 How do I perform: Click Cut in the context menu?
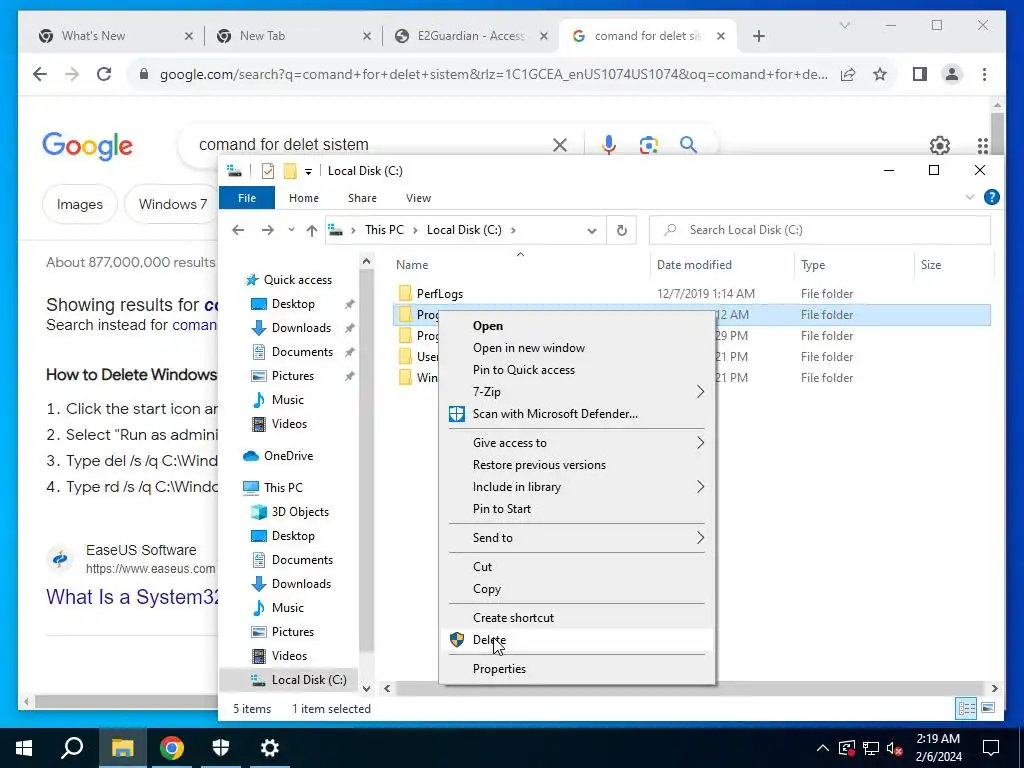(482, 567)
